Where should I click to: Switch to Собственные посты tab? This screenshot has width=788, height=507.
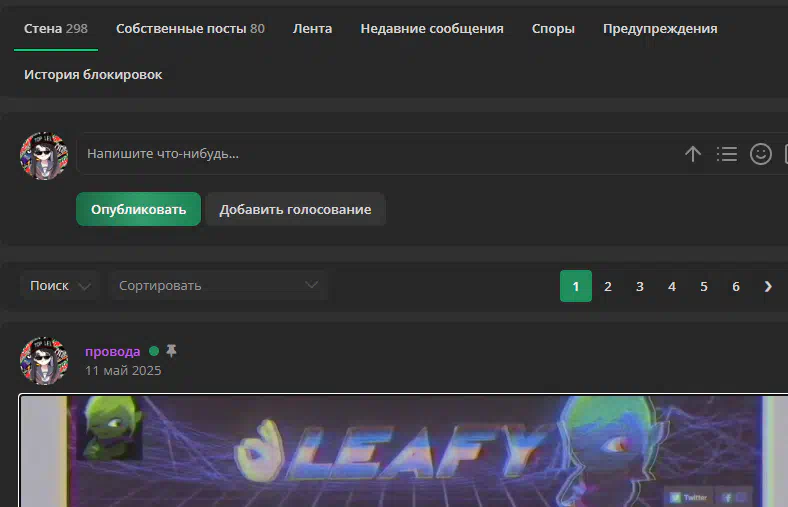[x=190, y=29]
